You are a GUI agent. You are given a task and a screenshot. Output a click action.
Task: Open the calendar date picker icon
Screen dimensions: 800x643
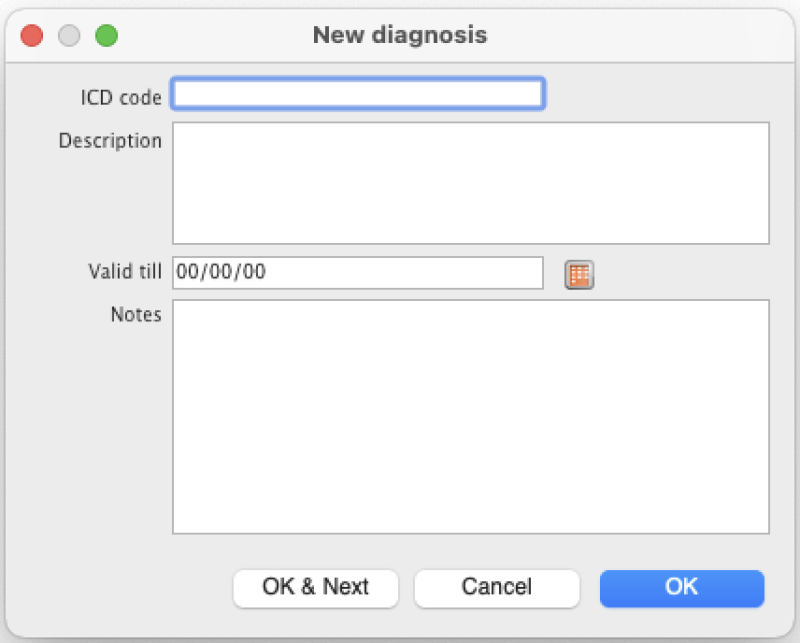click(x=579, y=274)
